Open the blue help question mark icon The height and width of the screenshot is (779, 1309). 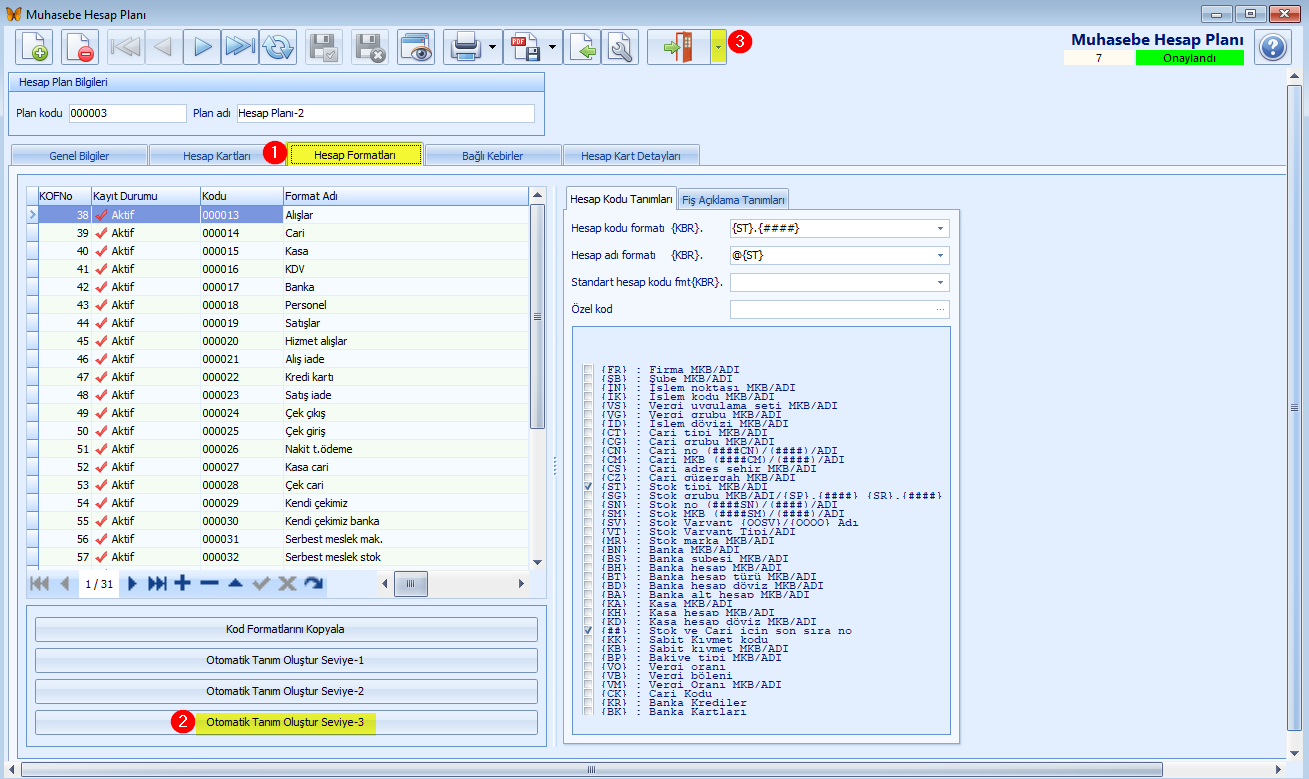(x=1271, y=47)
